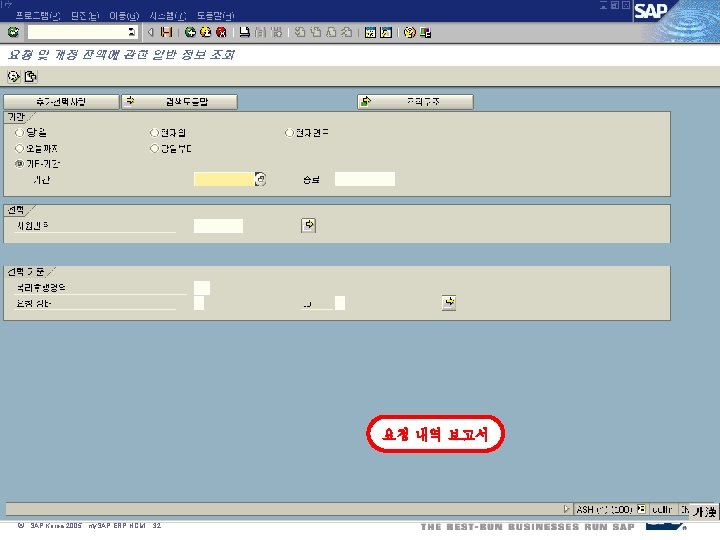
Task: Click the green Enter checkmark icon
Action: (13, 32)
